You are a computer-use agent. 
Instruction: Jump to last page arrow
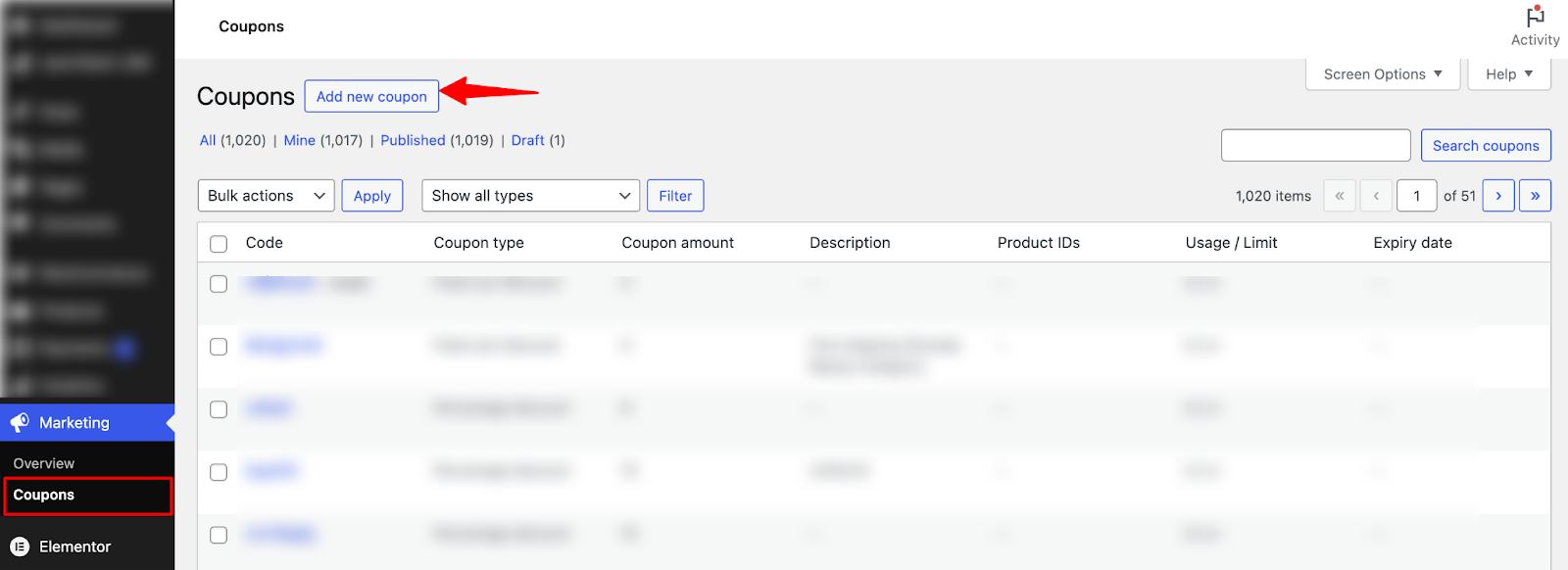(1535, 196)
